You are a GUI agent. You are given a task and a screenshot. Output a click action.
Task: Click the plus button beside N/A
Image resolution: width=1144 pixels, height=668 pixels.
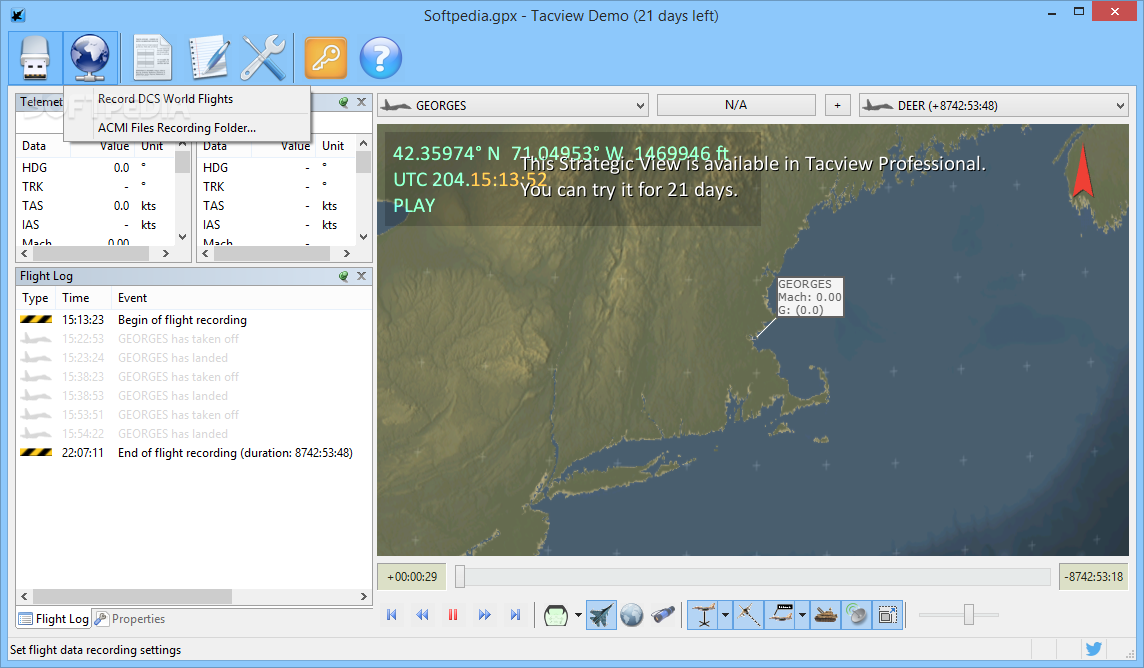(838, 105)
